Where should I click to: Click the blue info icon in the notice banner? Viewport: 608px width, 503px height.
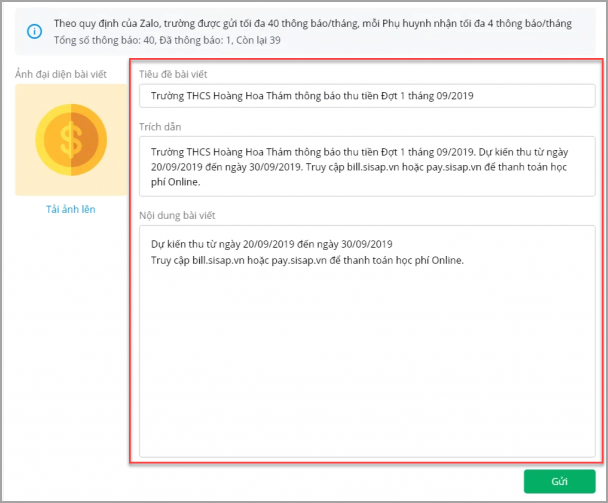pos(34,31)
